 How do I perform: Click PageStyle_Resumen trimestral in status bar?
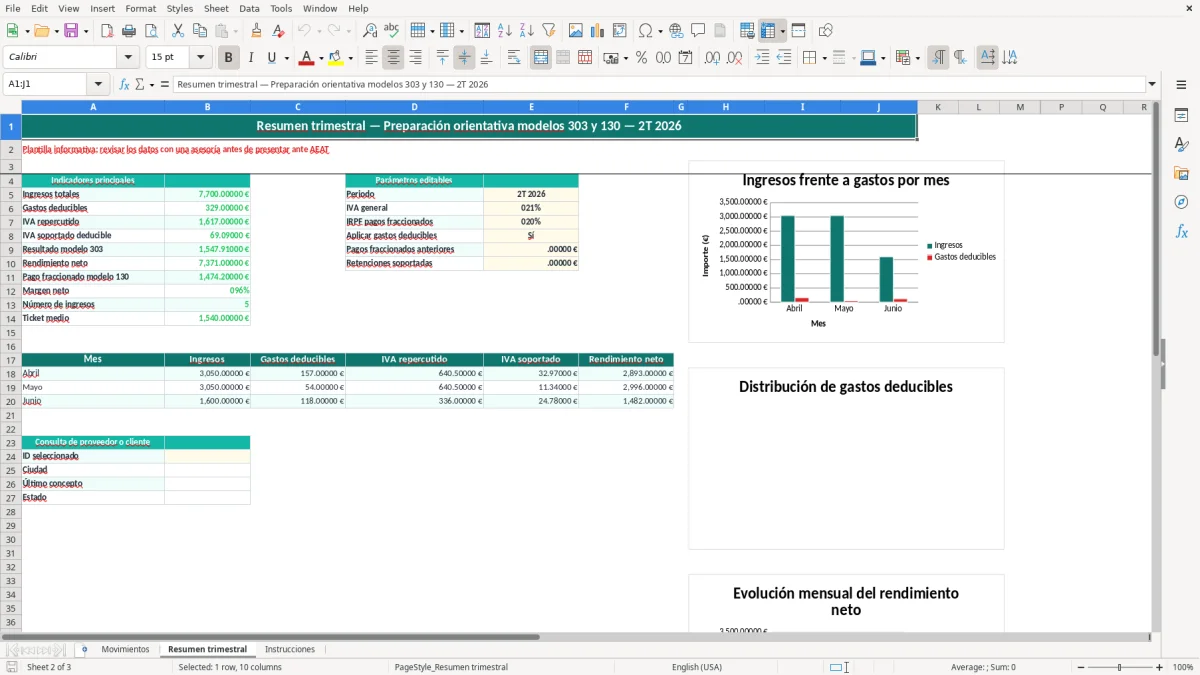[x=451, y=667]
